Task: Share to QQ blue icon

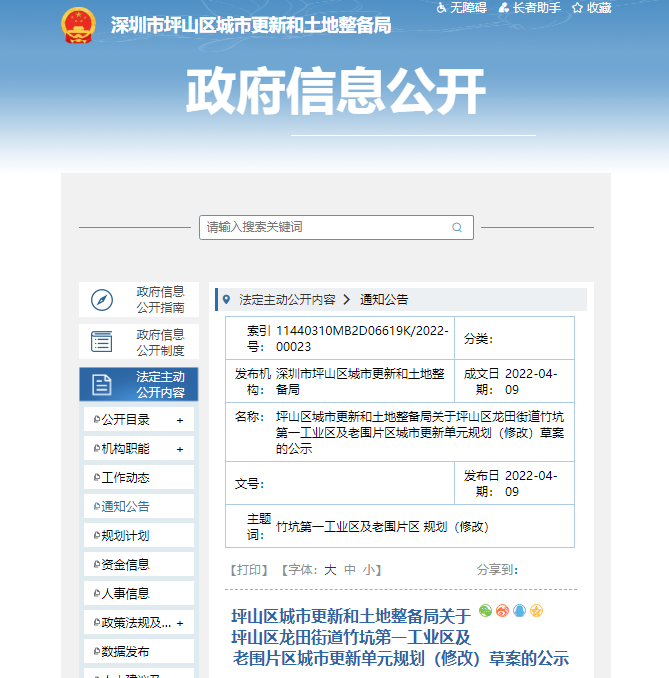Action: 519,611
